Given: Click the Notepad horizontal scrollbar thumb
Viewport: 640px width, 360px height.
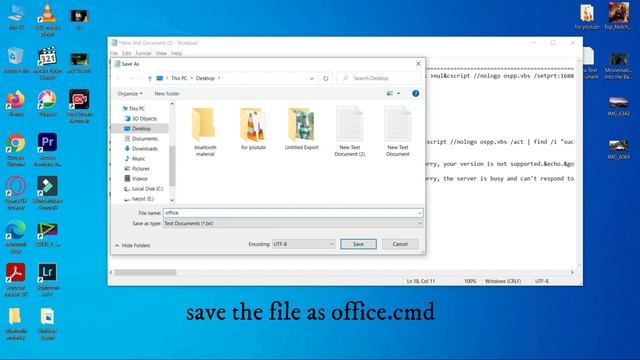Looking at the screenshot, I should (x=145, y=272).
